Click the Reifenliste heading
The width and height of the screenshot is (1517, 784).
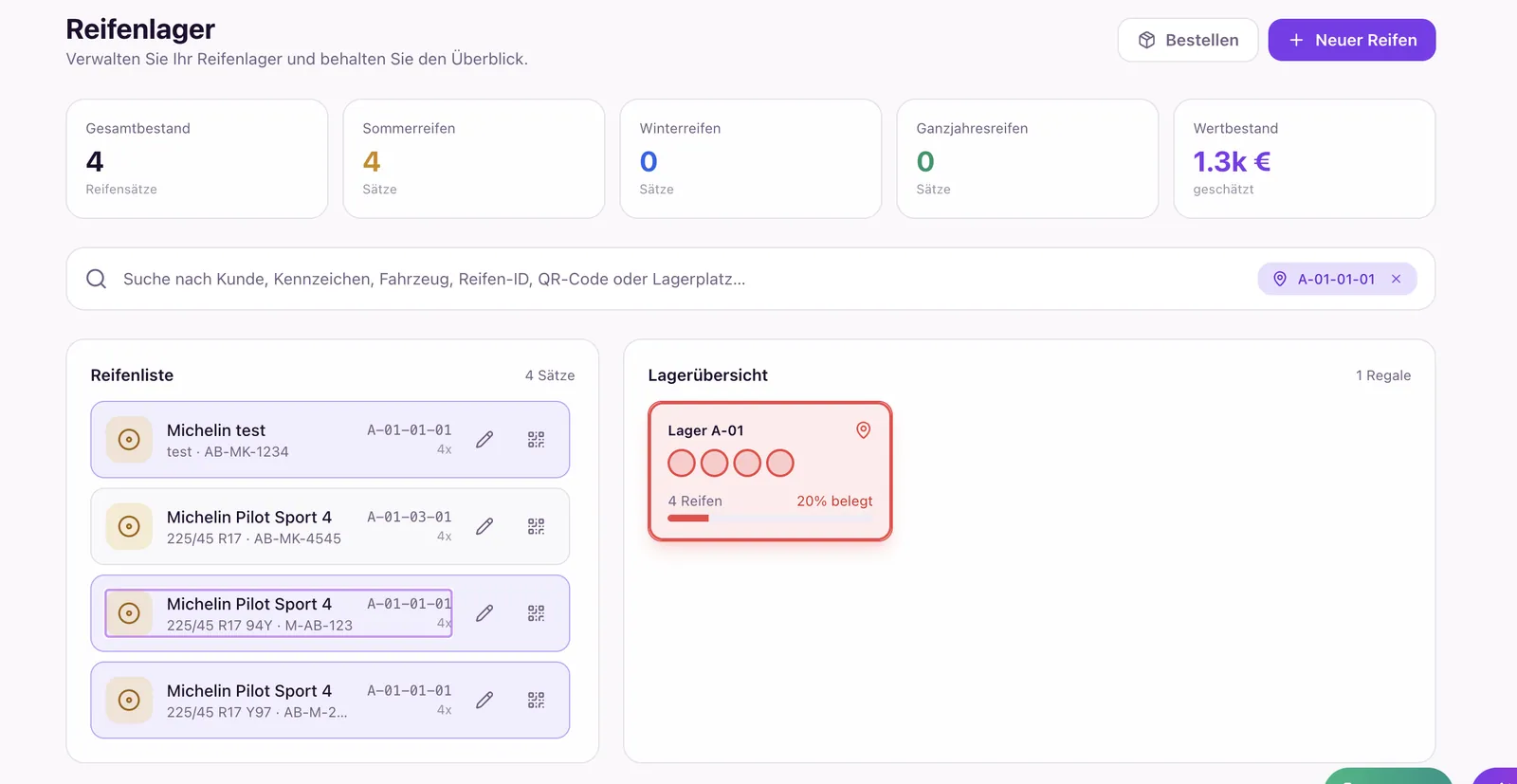point(132,375)
